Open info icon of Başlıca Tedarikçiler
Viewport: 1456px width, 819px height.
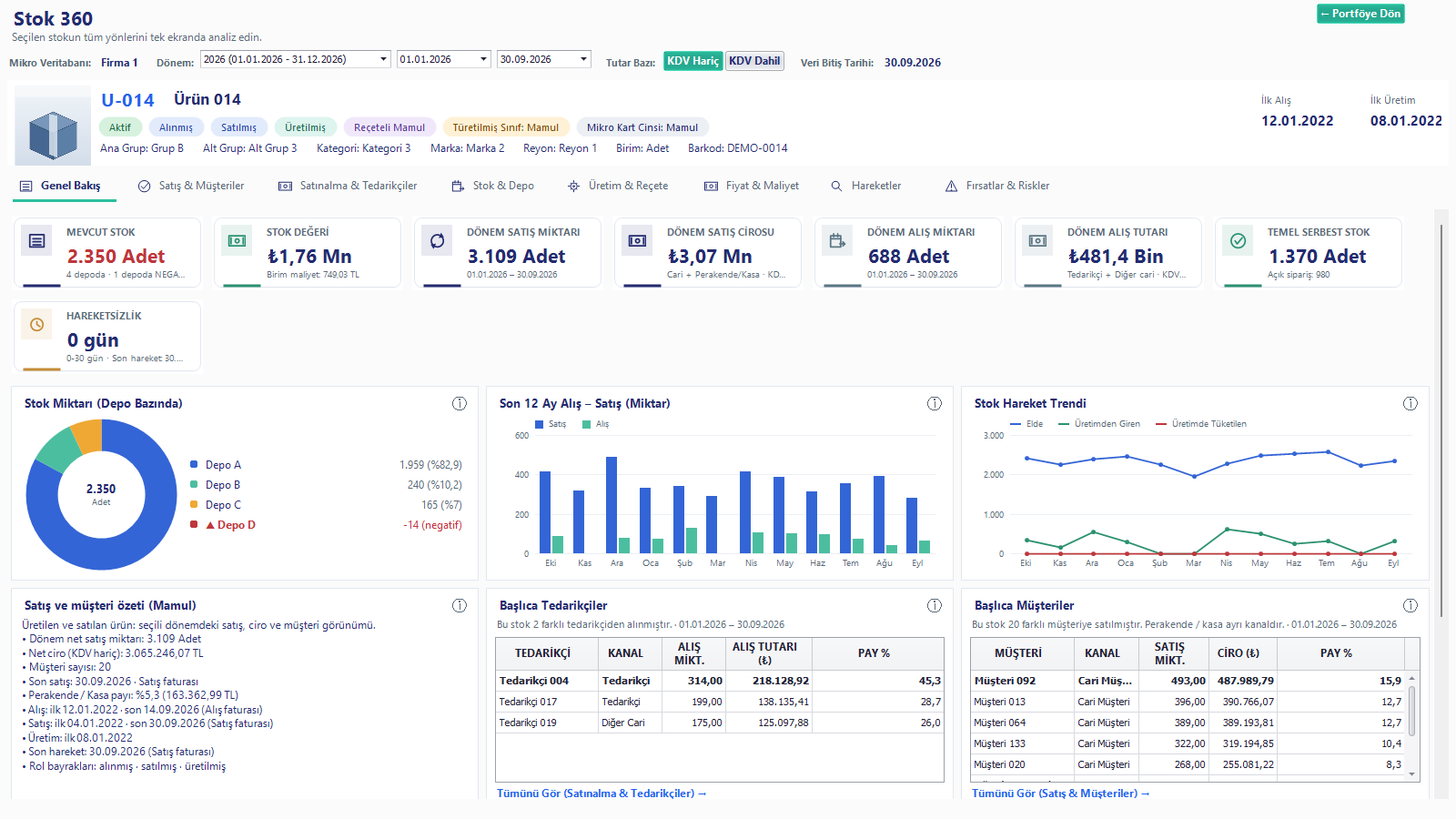(935, 605)
